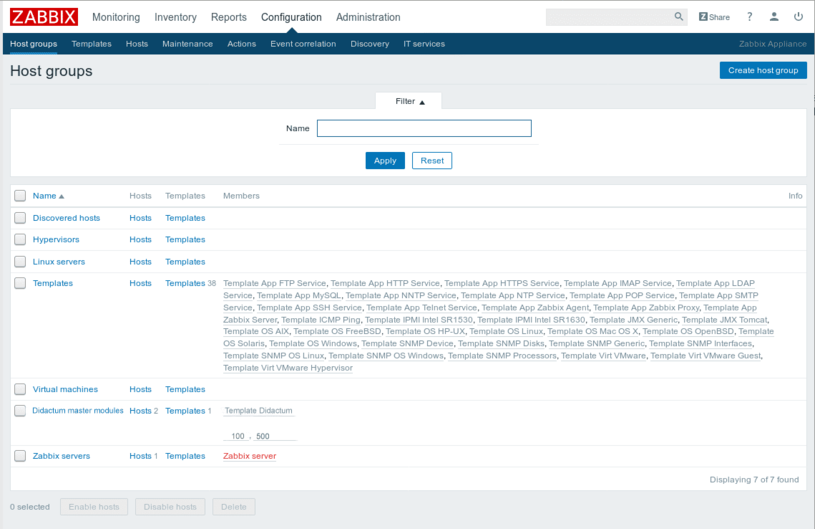Open Didactum master modules group
The image size is (815, 529).
tap(78, 411)
